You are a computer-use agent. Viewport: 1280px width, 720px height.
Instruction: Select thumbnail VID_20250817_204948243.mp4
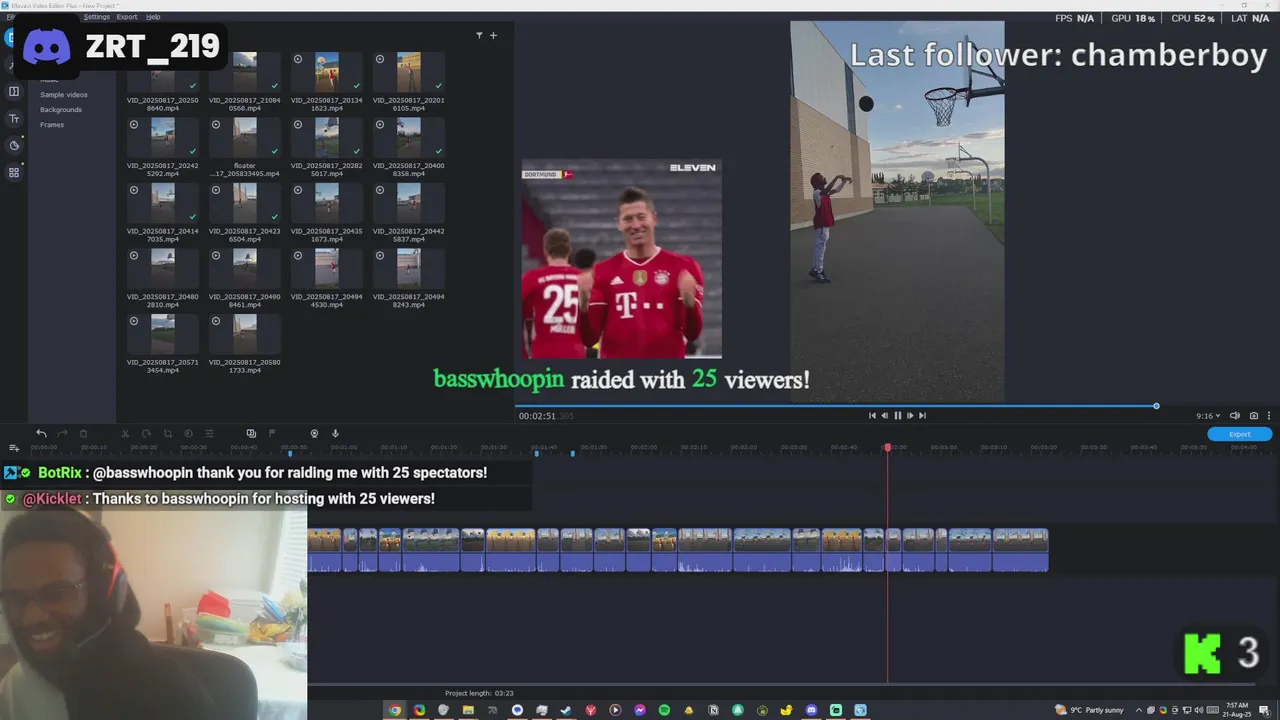[409, 268]
